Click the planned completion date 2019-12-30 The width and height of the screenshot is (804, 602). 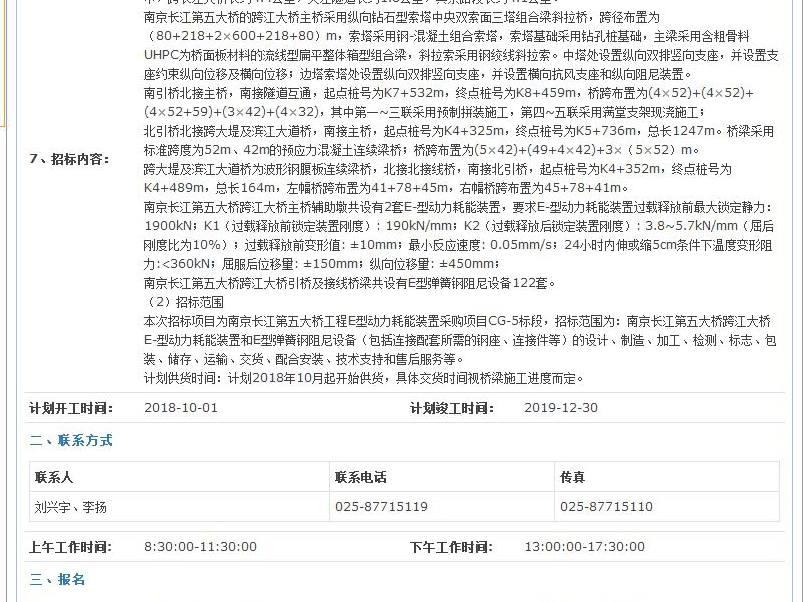[560, 408]
